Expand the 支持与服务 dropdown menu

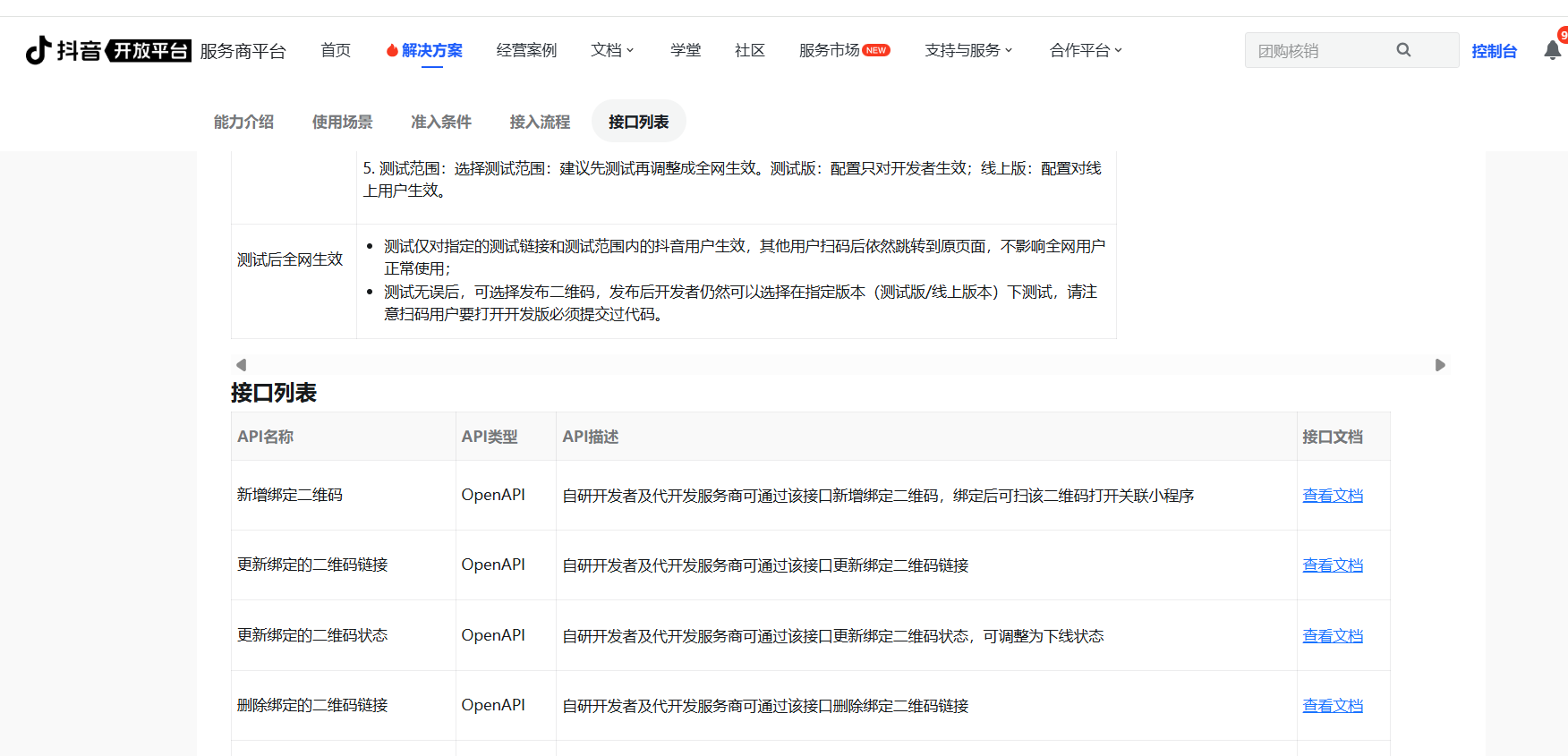968,50
